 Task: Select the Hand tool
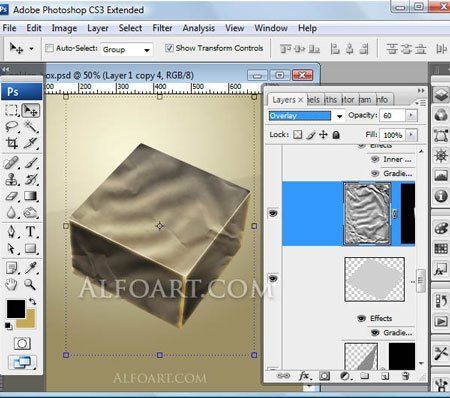(x=12, y=284)
